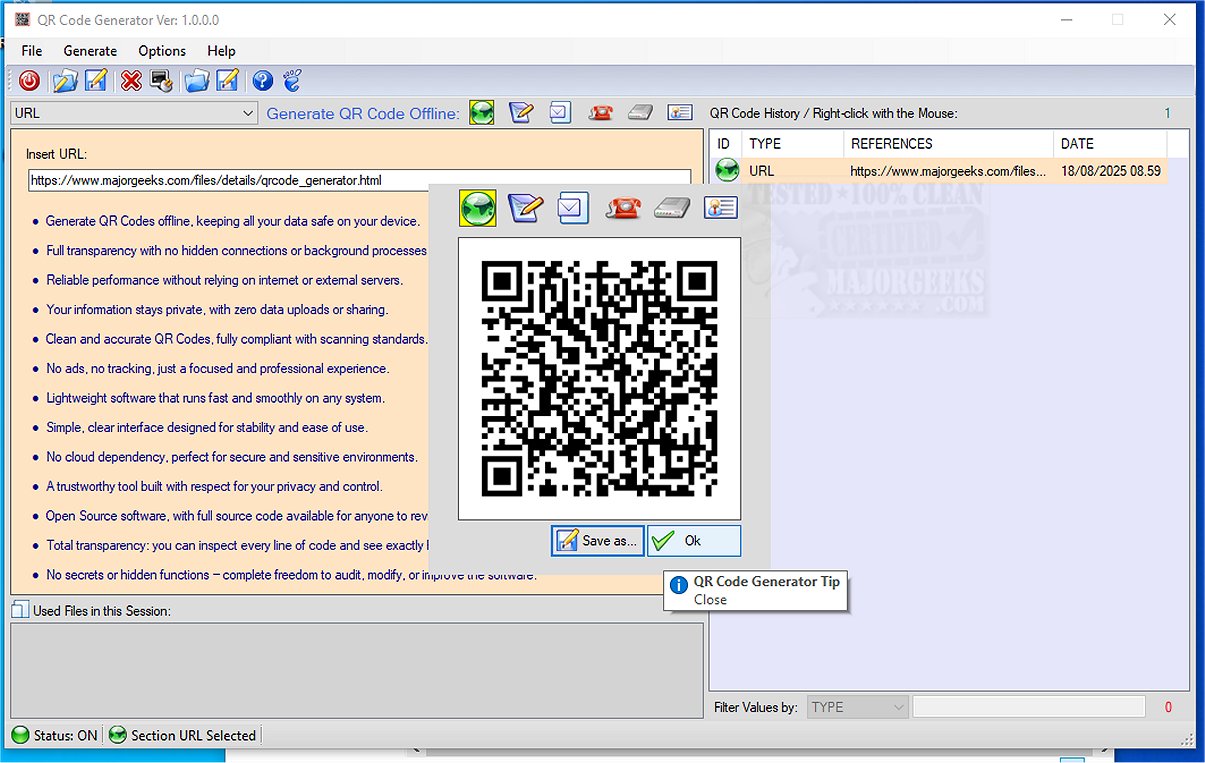This screenshot has width=1205, height=763.
Task: Open the Options menu
Action: tap(161, 51)
